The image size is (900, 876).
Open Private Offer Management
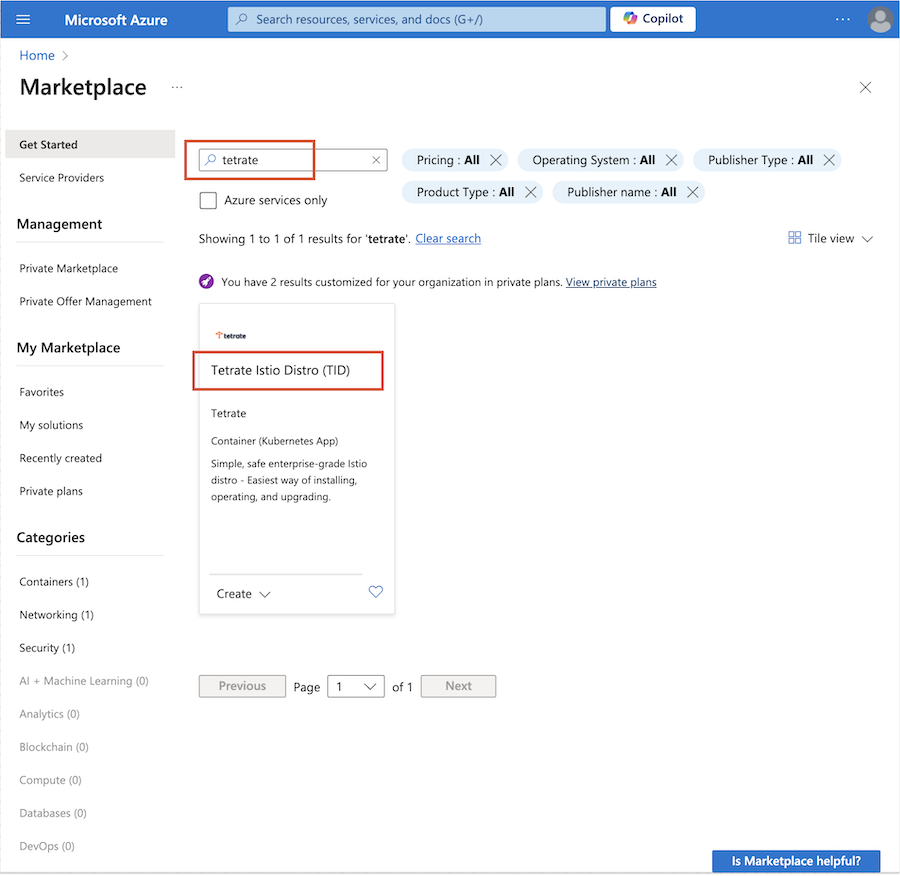pos(85,302)
